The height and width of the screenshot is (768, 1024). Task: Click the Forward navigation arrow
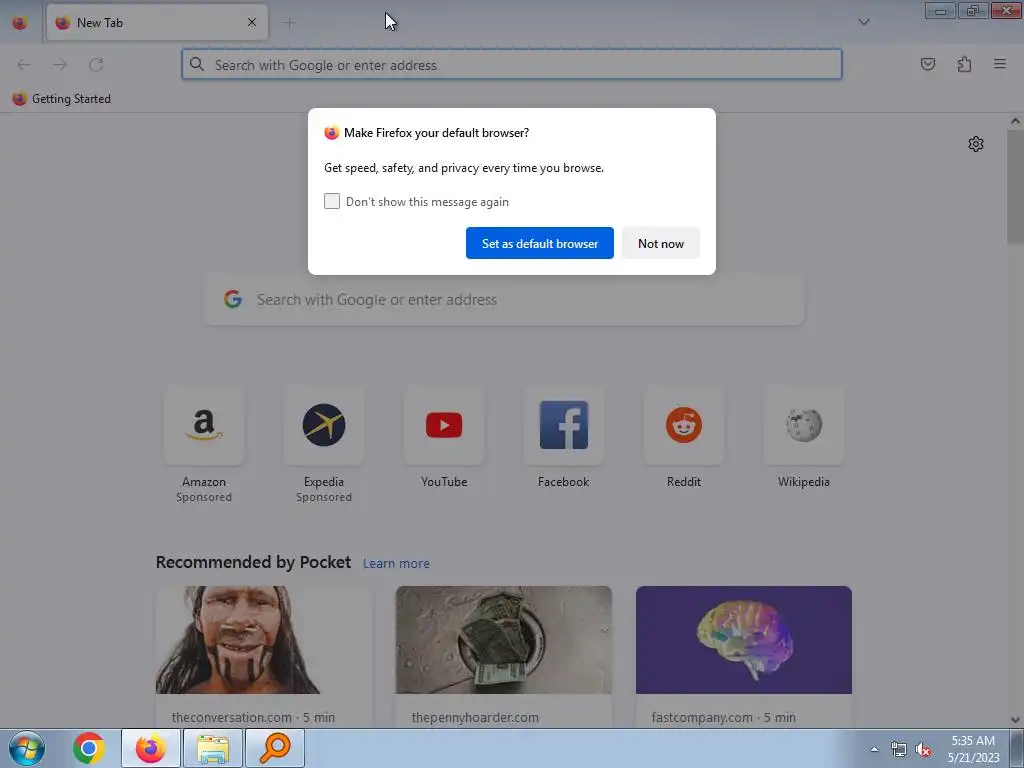pos(60,65)
